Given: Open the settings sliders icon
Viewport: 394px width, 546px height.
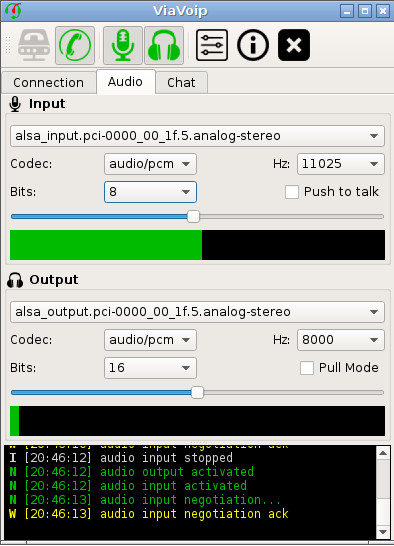Looking at the screenshot, I should [212, 45].
